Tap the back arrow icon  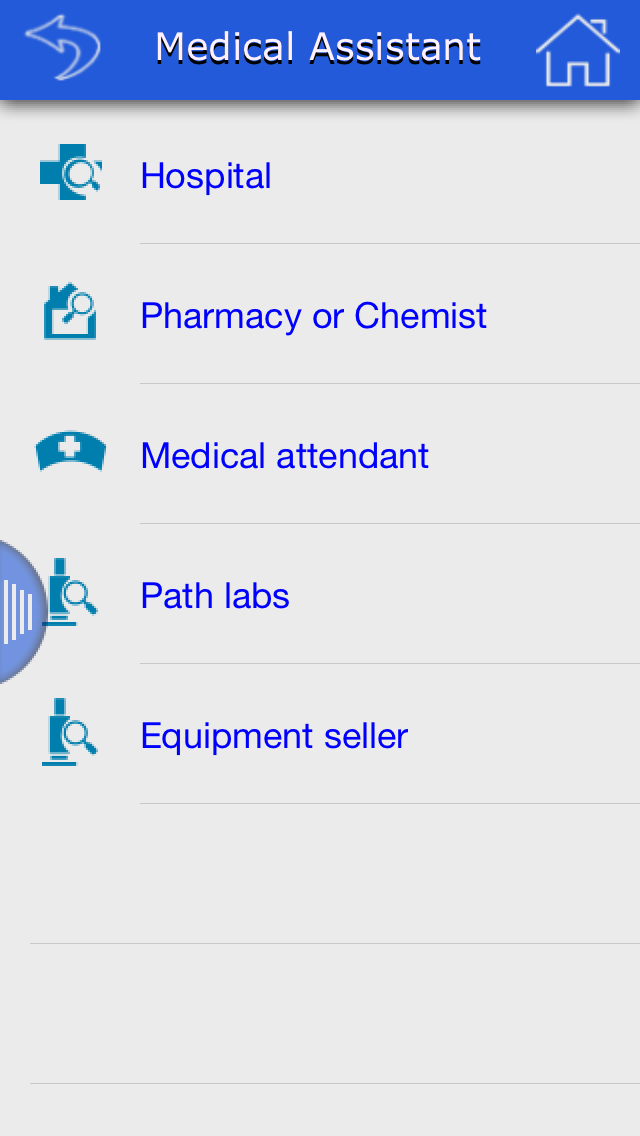tap(62, 48)
